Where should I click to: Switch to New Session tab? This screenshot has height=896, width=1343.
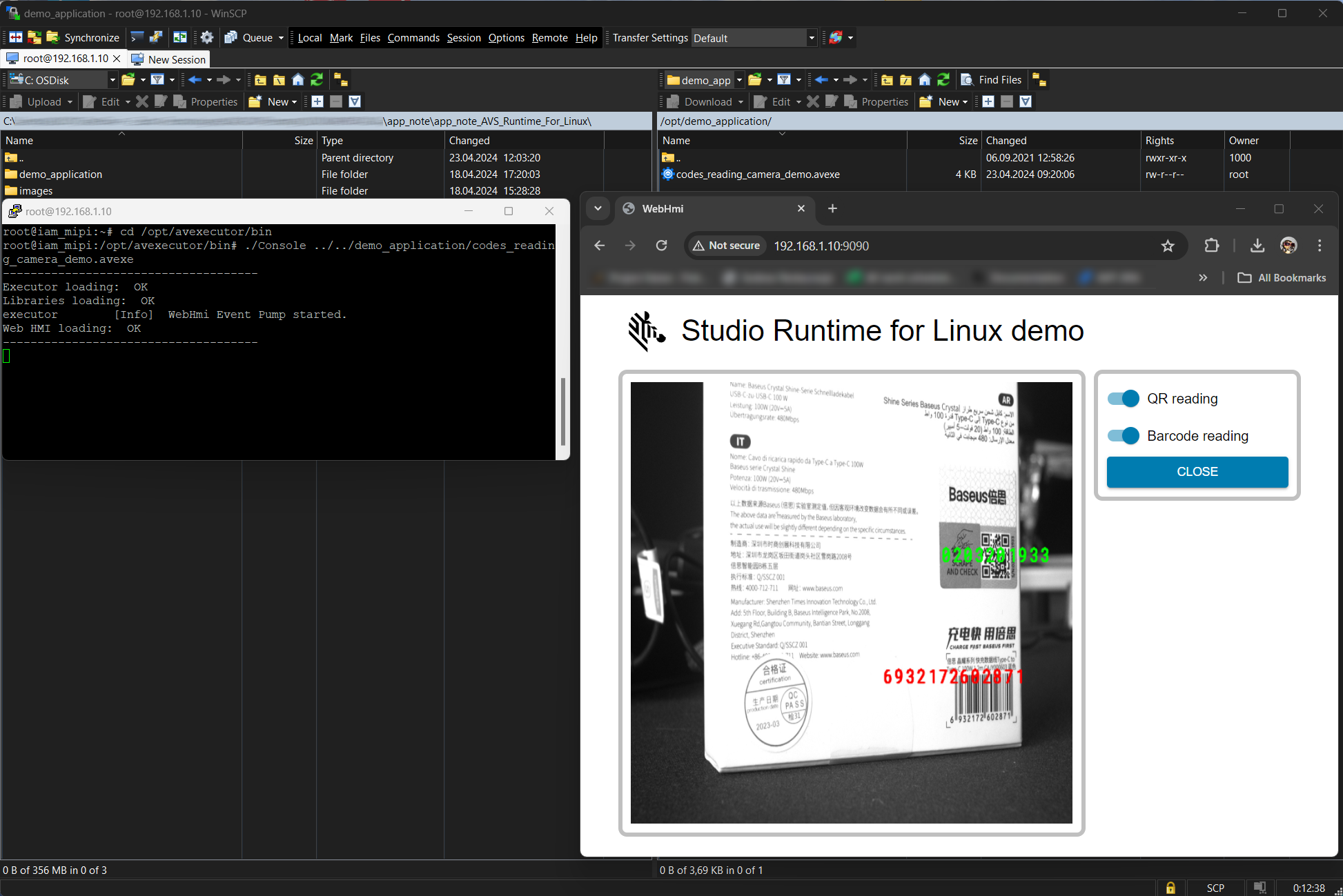click(169, 59)
